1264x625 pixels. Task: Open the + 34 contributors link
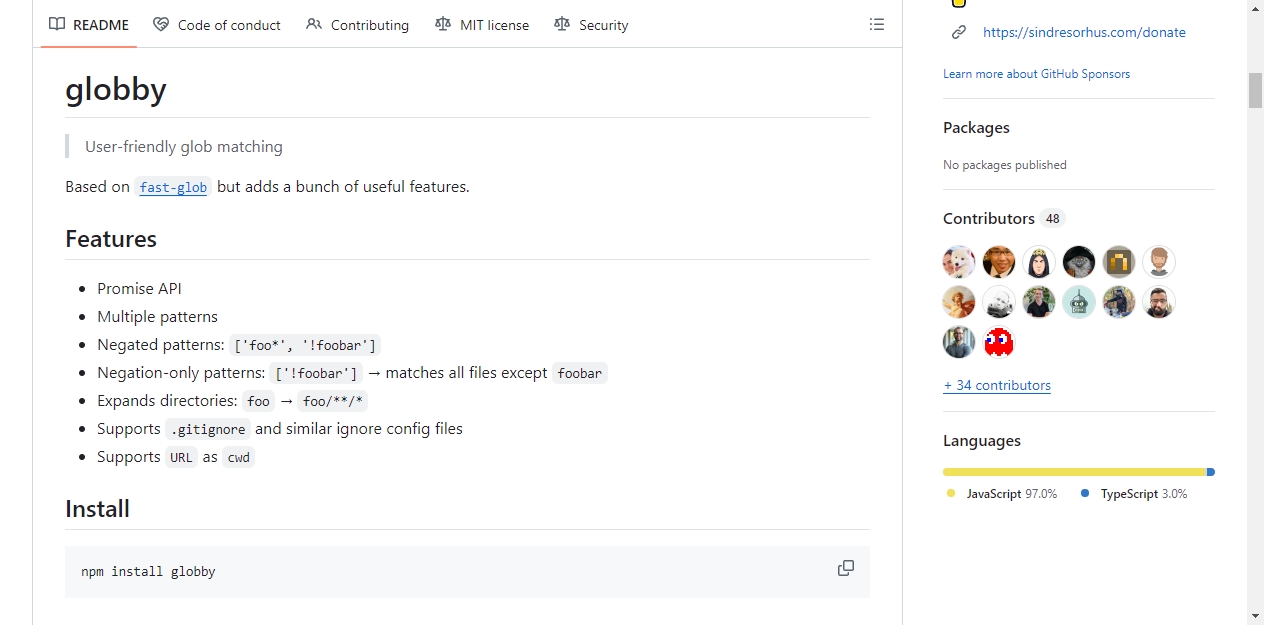click(x=997, y=385)
